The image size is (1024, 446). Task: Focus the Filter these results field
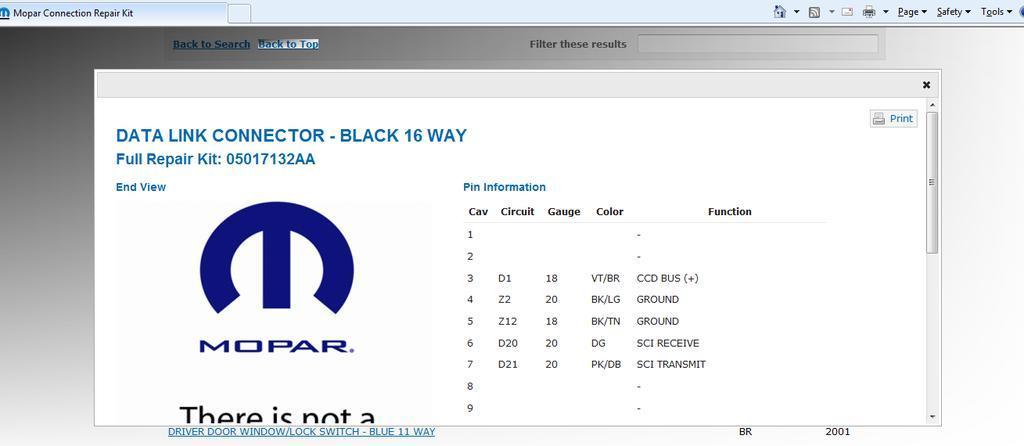point(758,44)
